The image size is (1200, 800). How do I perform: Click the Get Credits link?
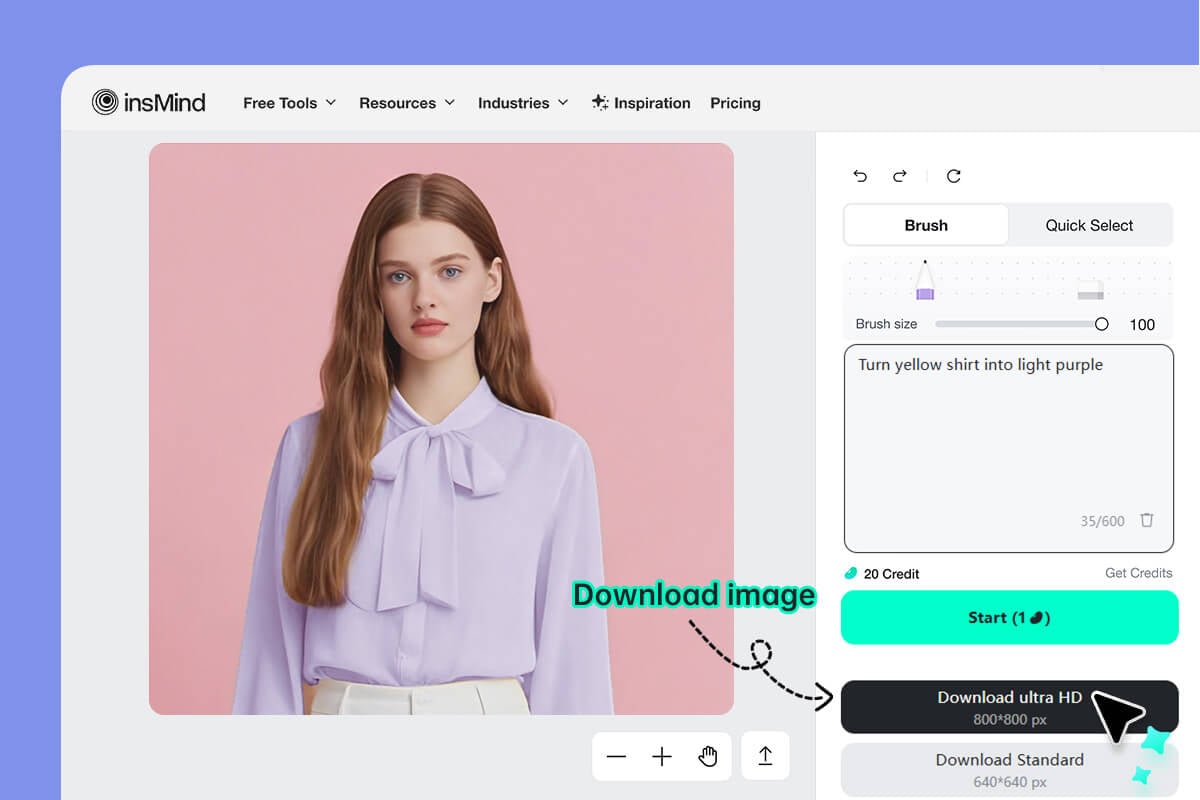point(1138,573)
